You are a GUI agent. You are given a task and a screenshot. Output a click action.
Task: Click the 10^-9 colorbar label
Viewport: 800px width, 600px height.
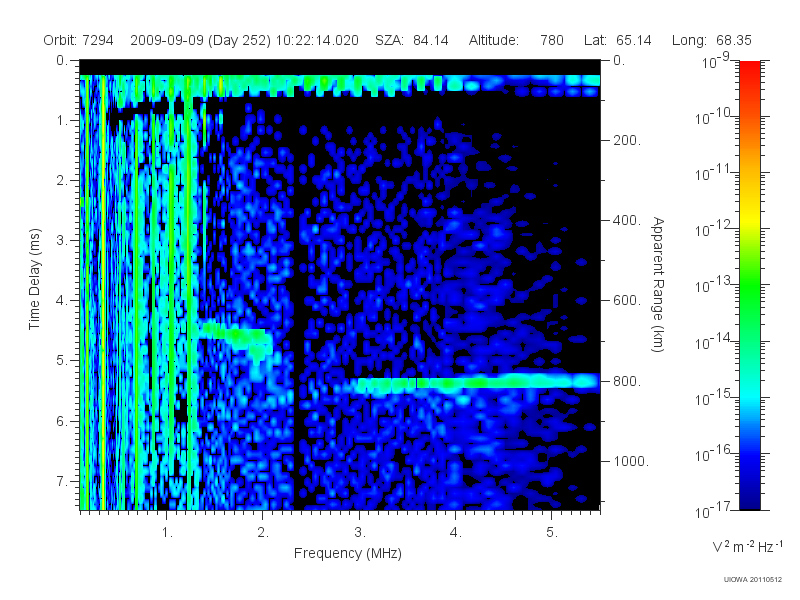(x=716, y=61)
